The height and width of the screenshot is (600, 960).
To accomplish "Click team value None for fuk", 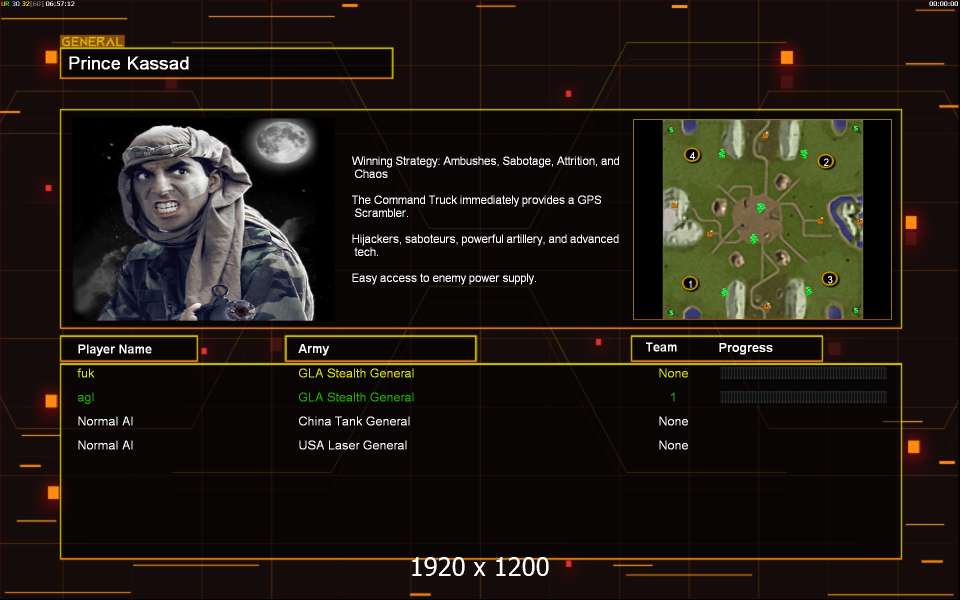I will pos(673,373).
